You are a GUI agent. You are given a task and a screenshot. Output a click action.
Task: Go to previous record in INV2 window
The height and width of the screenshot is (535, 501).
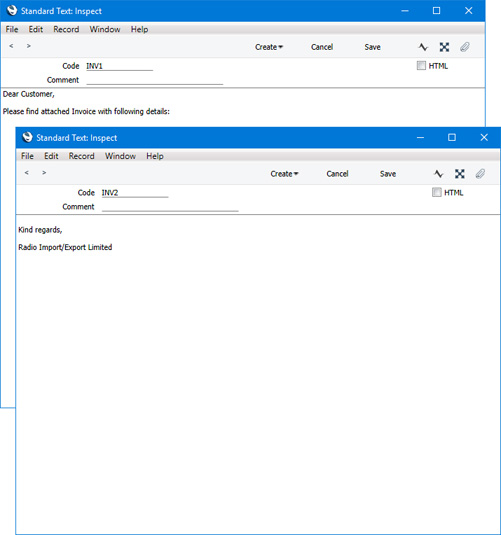pyautogui.click(x=27, y=173)
